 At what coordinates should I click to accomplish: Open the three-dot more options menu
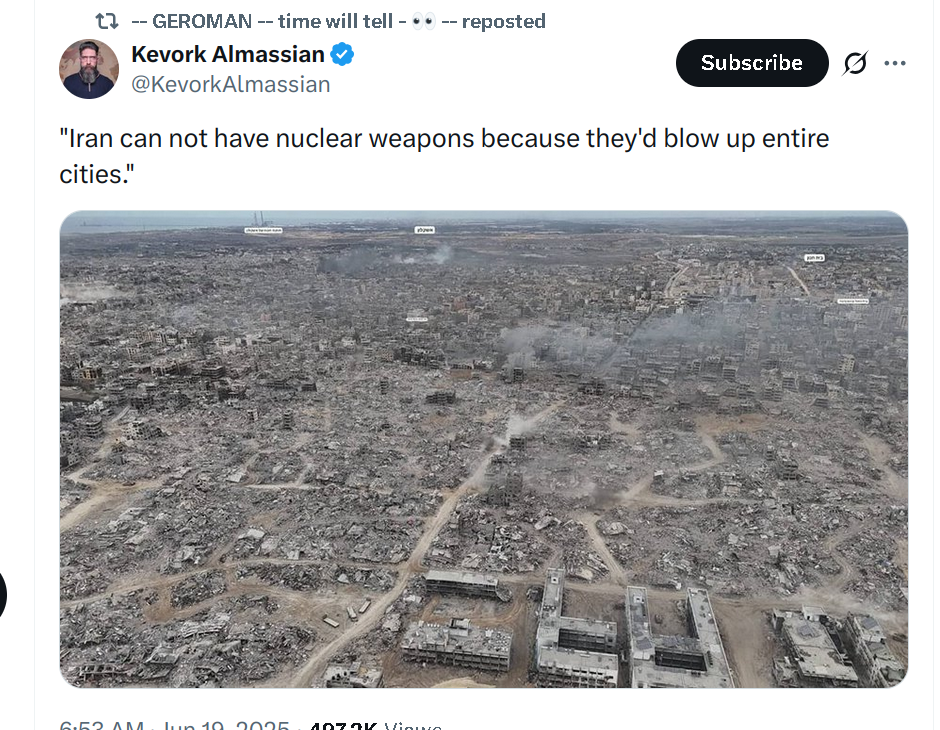[894, 63]
